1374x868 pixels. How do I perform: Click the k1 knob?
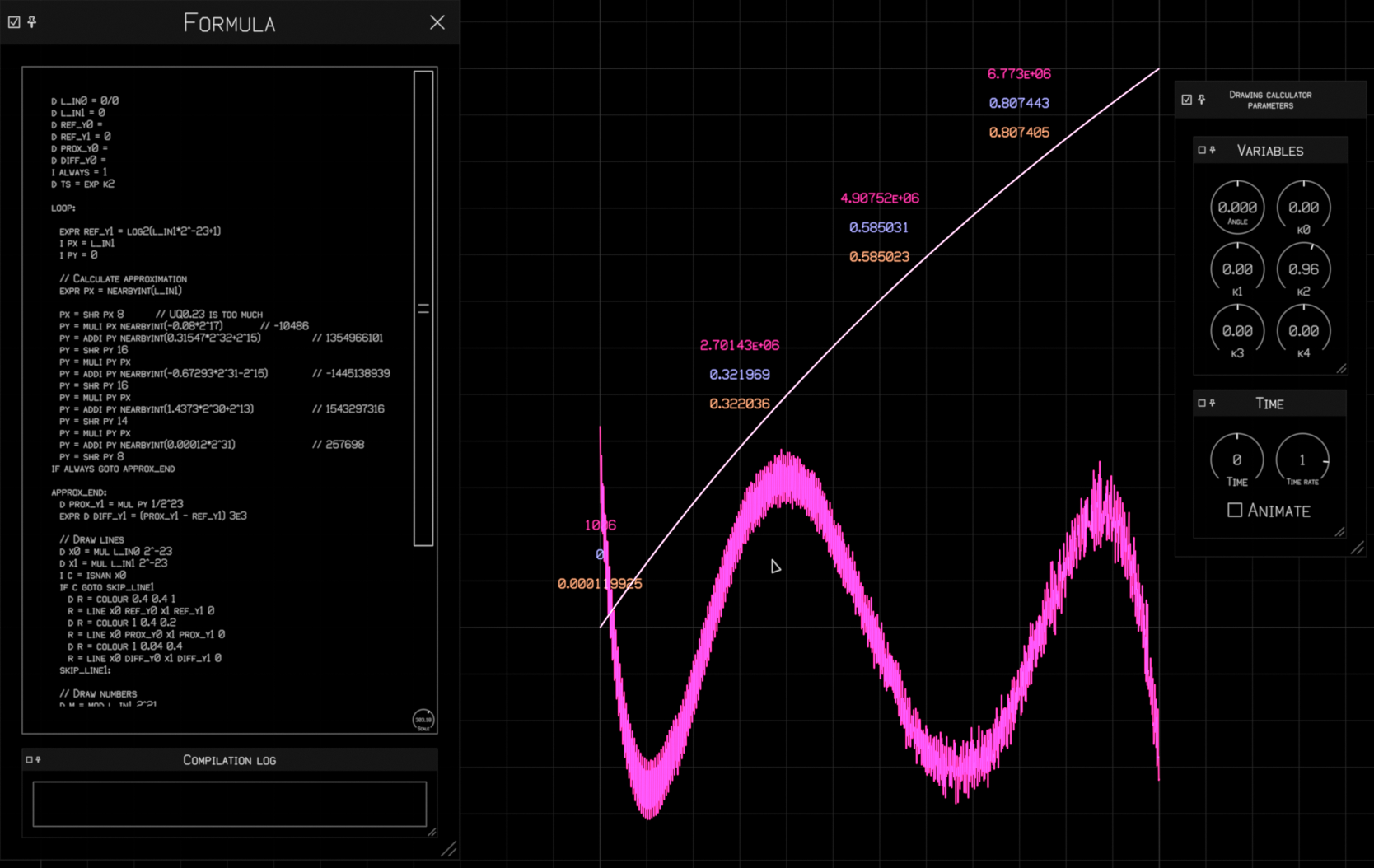[1237, 268]
